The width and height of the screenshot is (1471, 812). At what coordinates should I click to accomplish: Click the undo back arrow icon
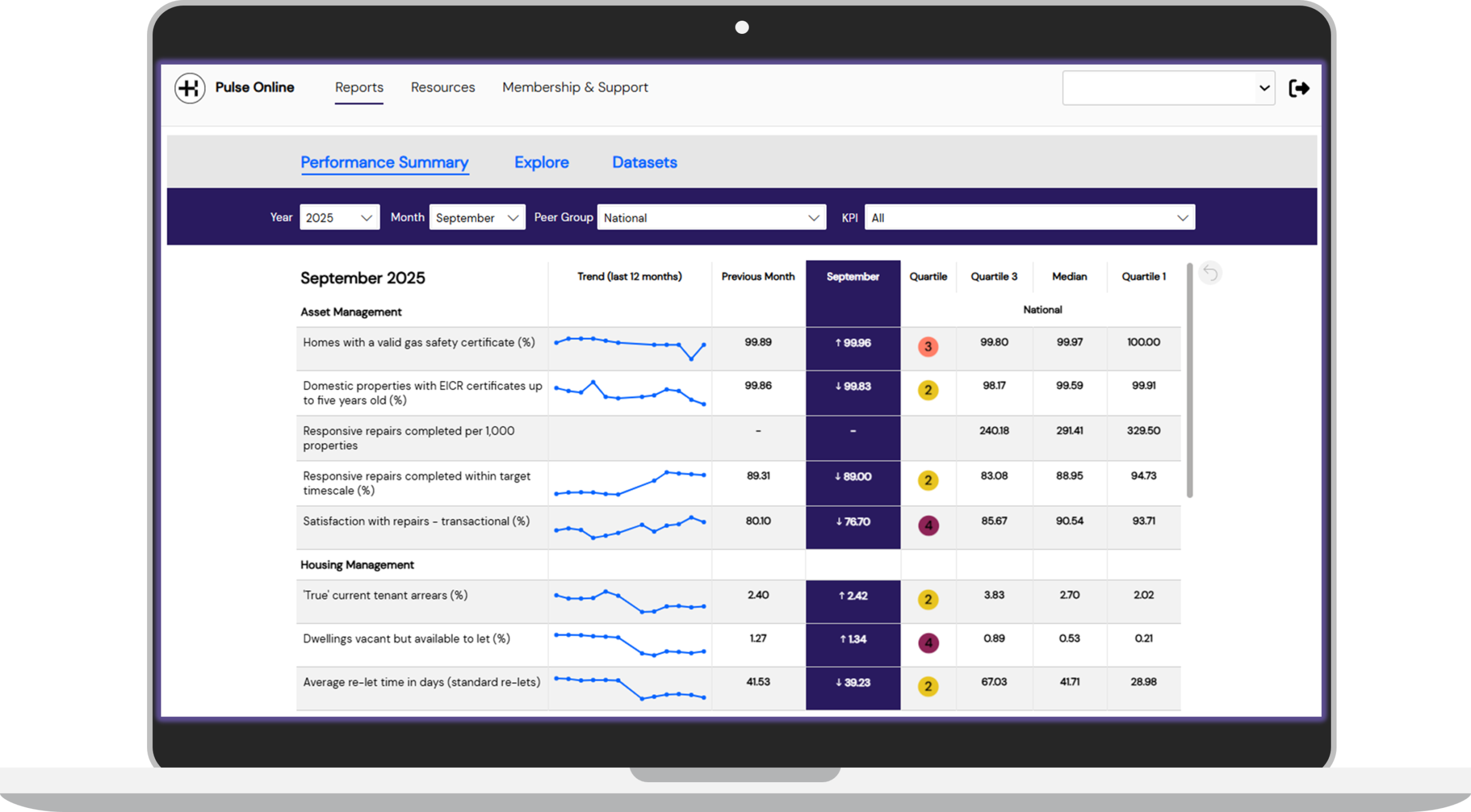pyautogui.click(x=1210, y=273)
